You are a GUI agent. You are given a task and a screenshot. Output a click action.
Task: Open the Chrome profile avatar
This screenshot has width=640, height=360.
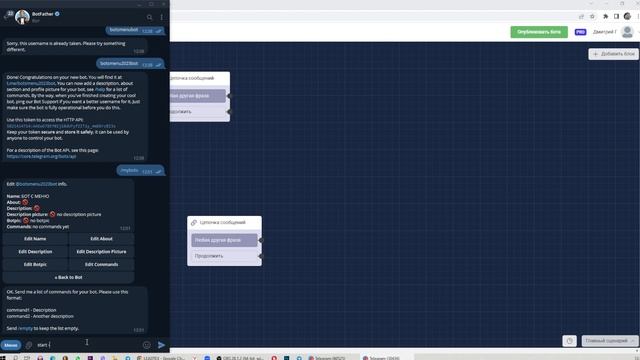coord(627,16)
